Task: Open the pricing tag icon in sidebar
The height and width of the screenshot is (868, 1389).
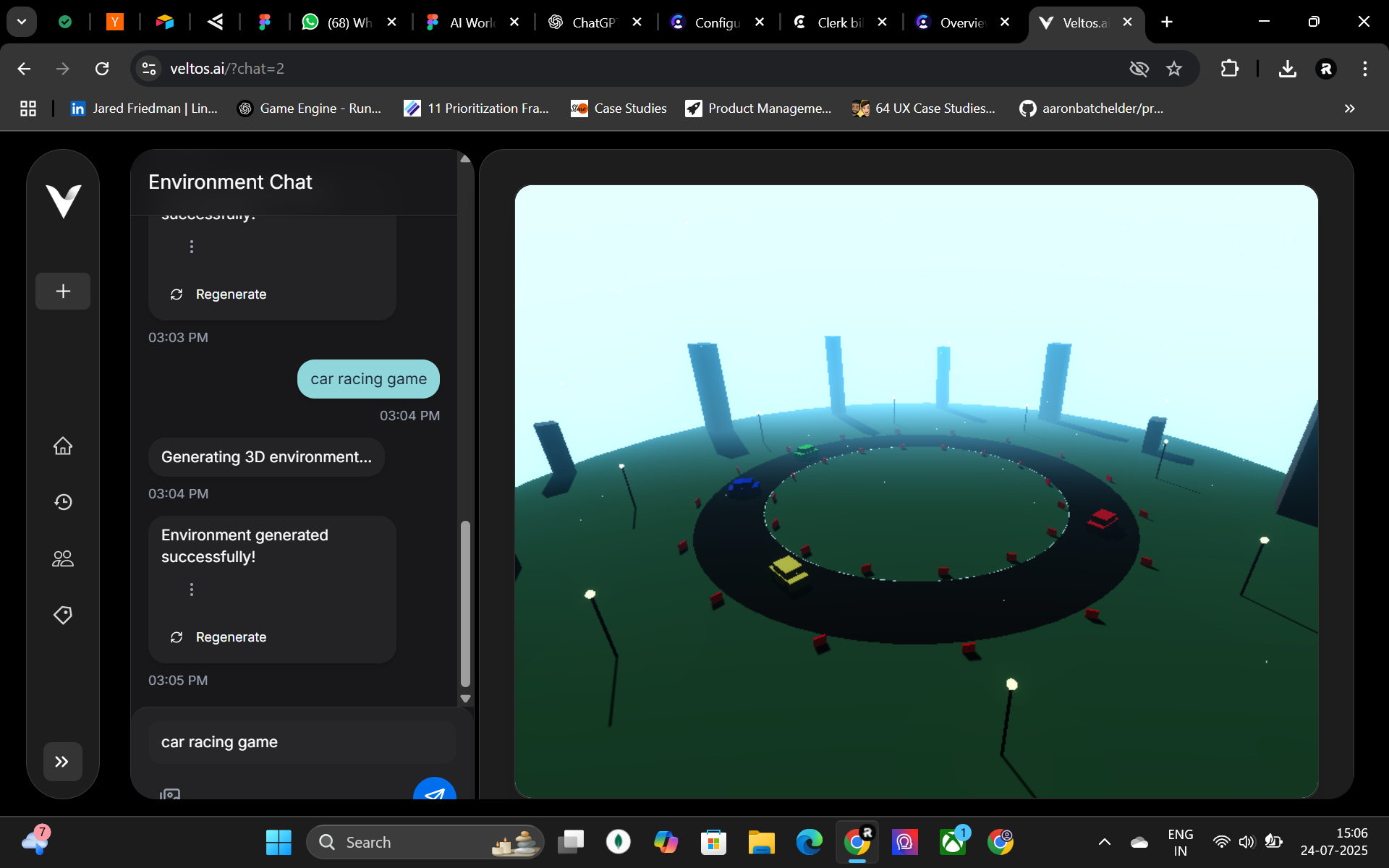Action: [63, 615]
